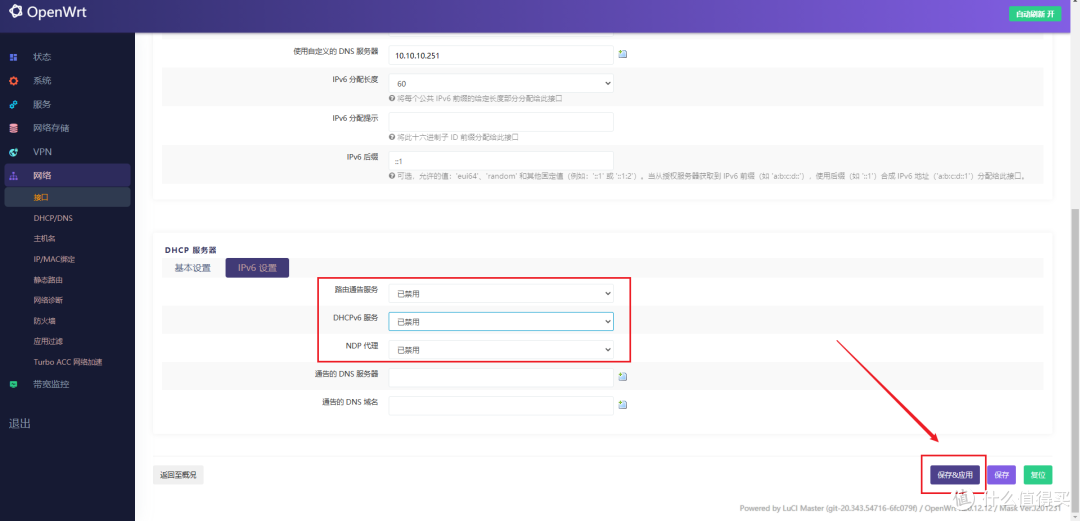
Task: Collapse the 网络 menu
Action: pos(67,176)
